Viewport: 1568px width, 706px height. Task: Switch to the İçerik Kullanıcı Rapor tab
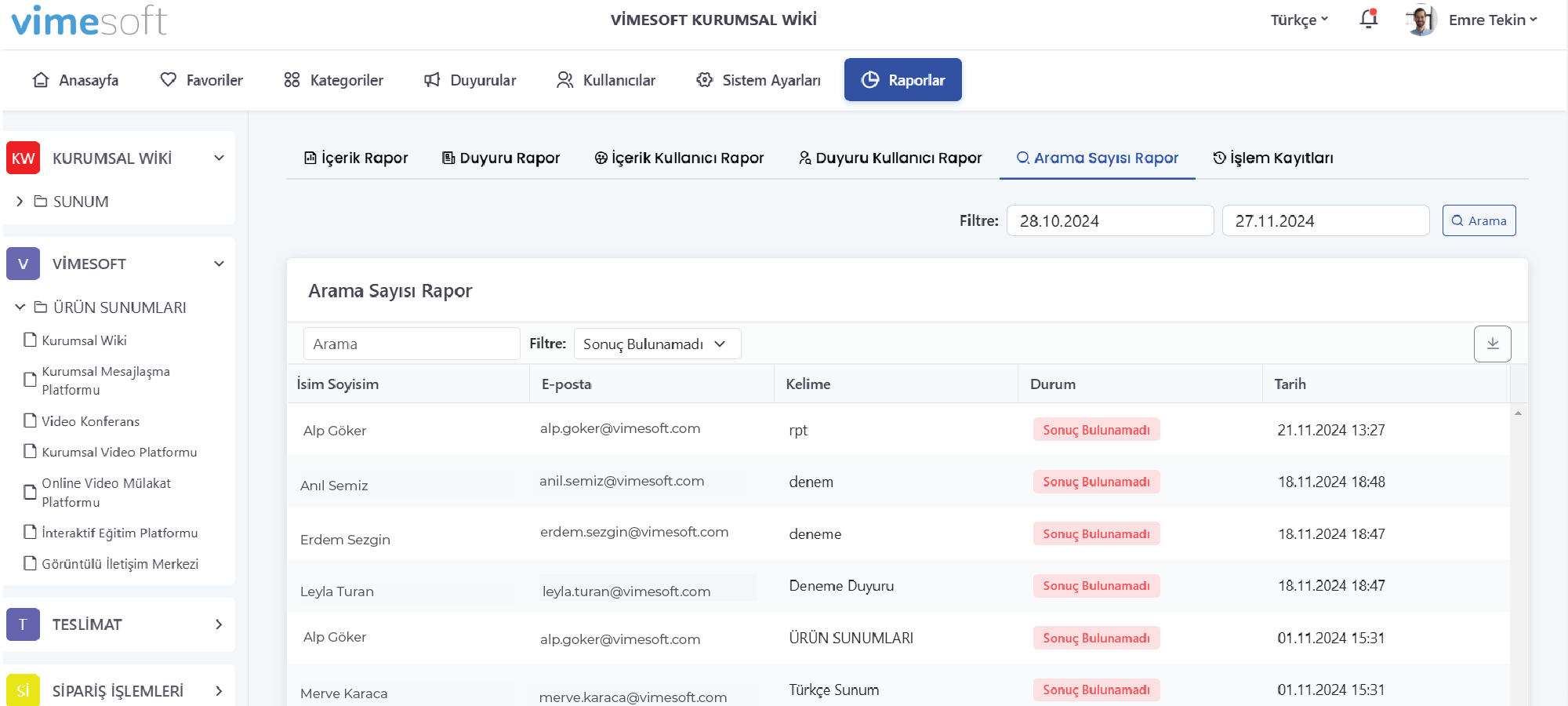679,158
